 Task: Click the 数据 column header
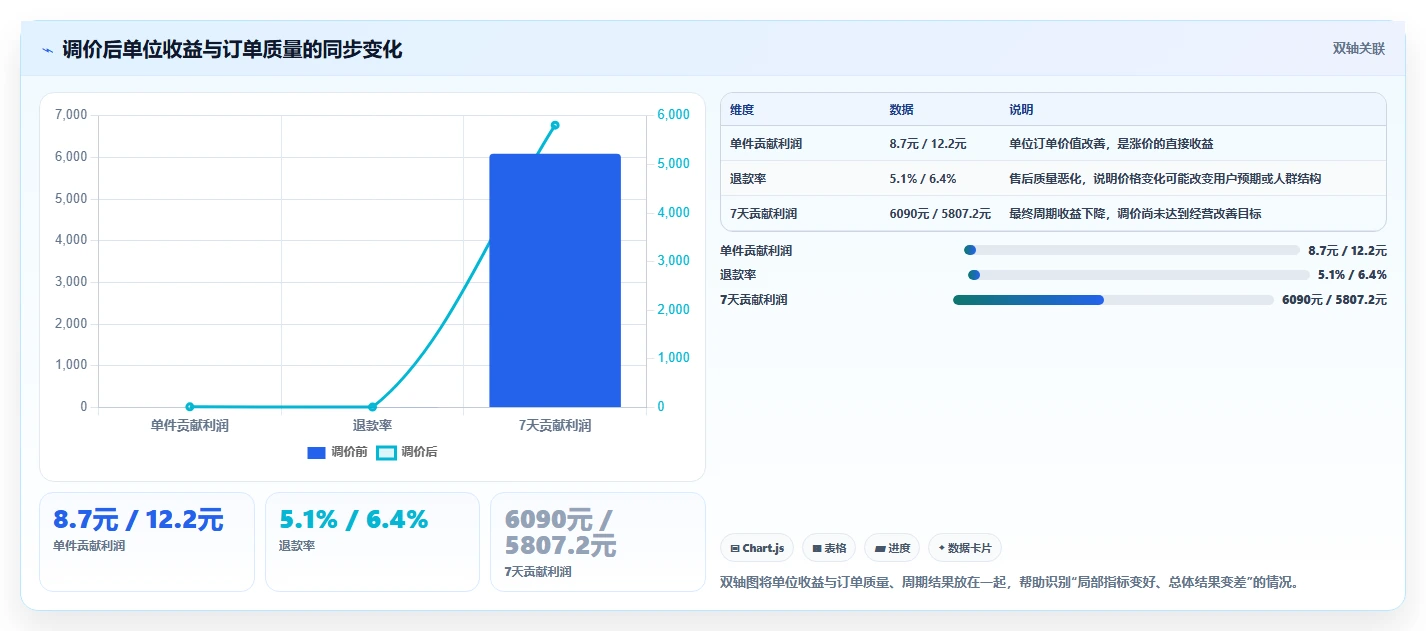tap(901, 110)
